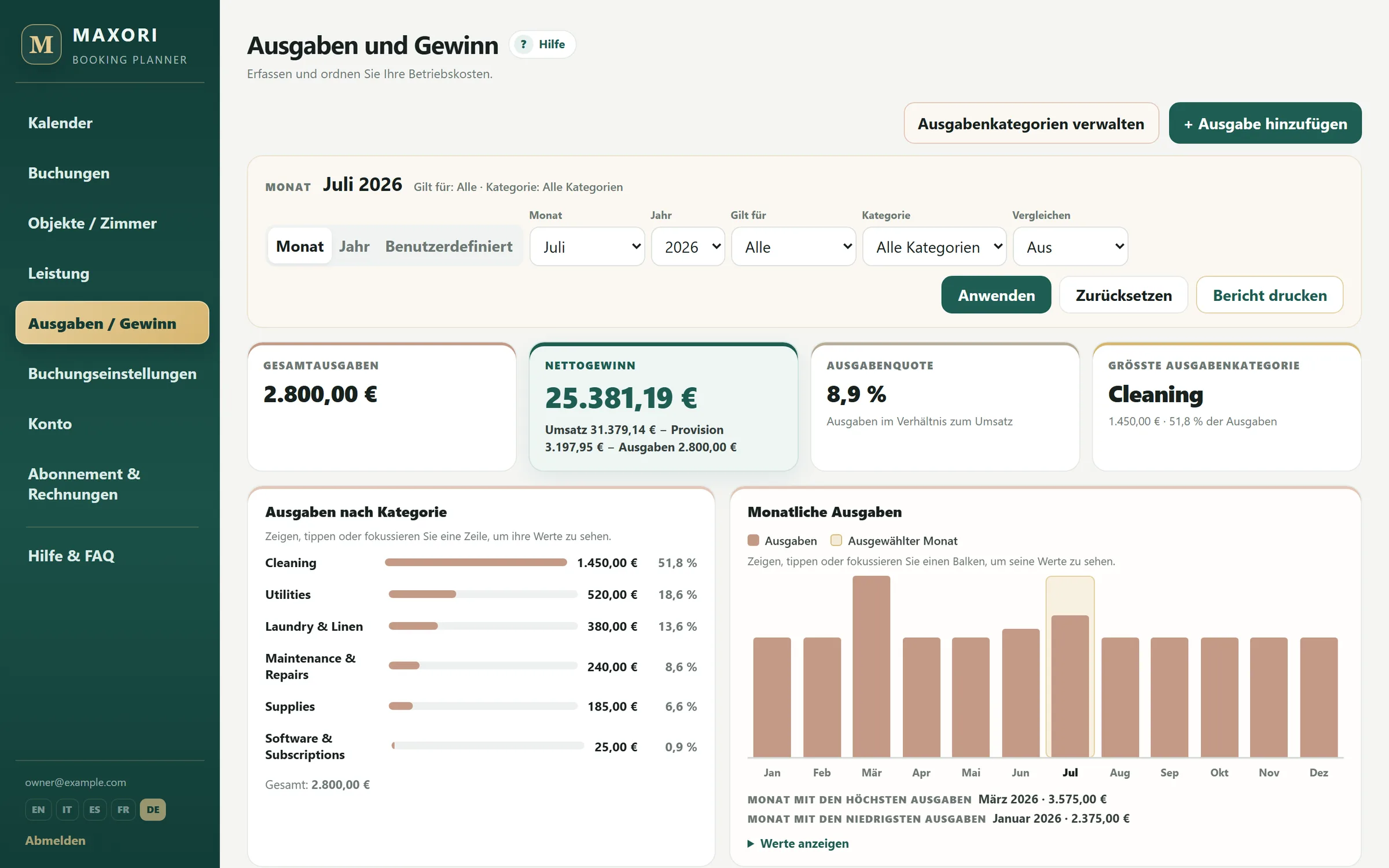This screenshot has height=868, width=1389.
Task: Open the Monat dropdown showing Juli
Action: (x=587, y=247)
